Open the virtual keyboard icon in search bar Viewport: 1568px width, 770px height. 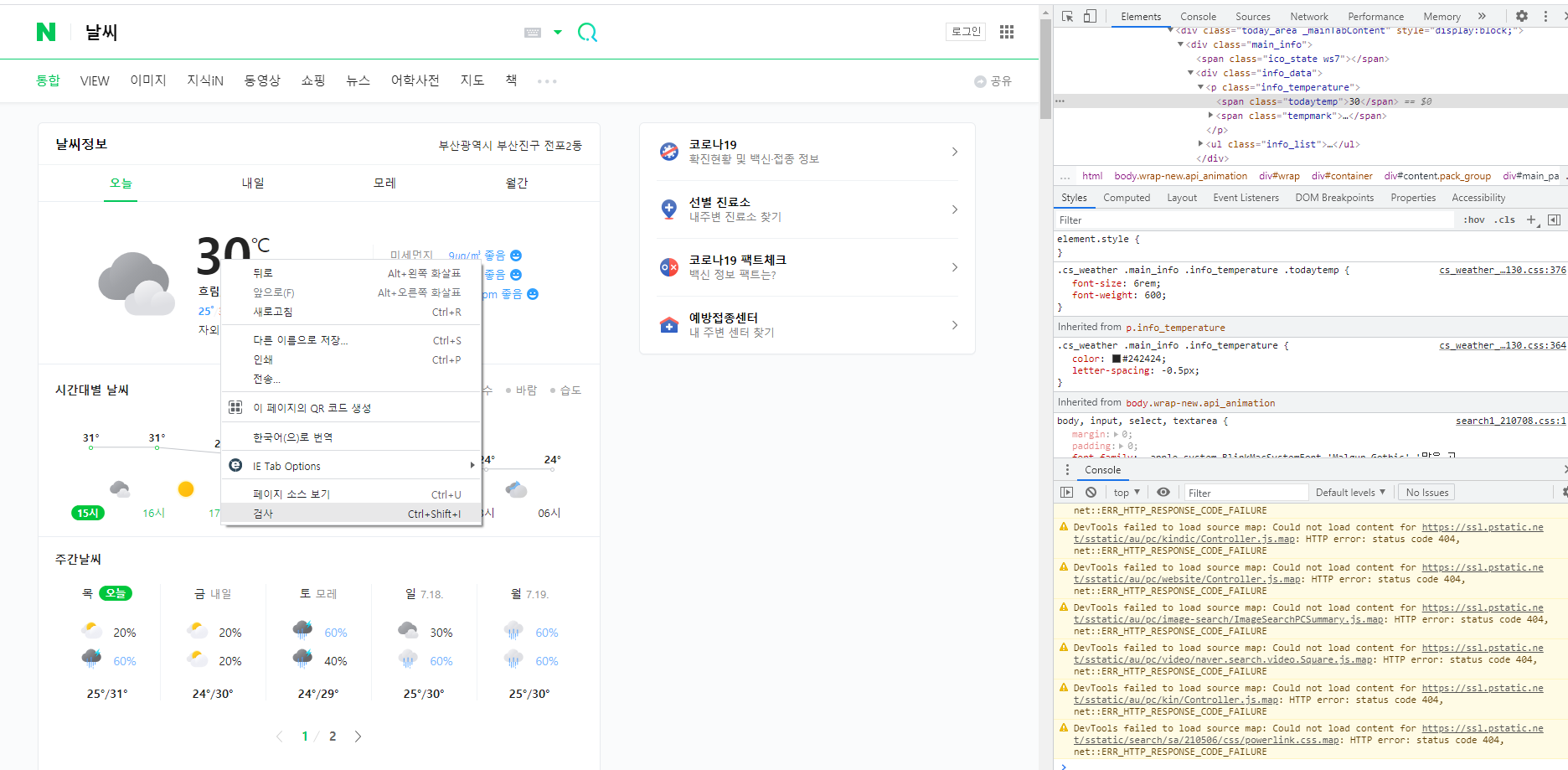click(533, 33)
